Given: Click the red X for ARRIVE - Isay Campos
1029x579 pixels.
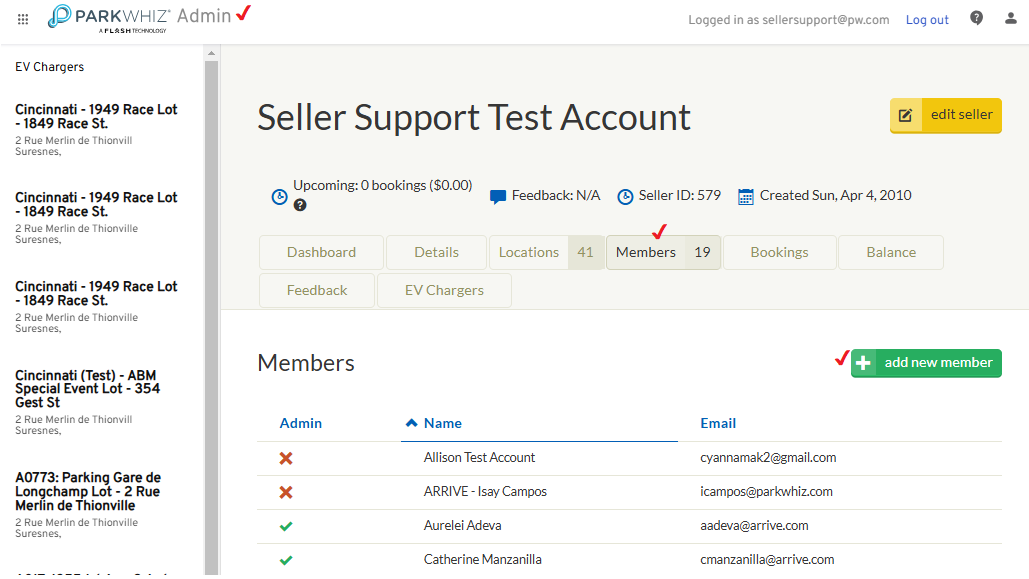Looking at the screenshot, I should click(286, 492).
